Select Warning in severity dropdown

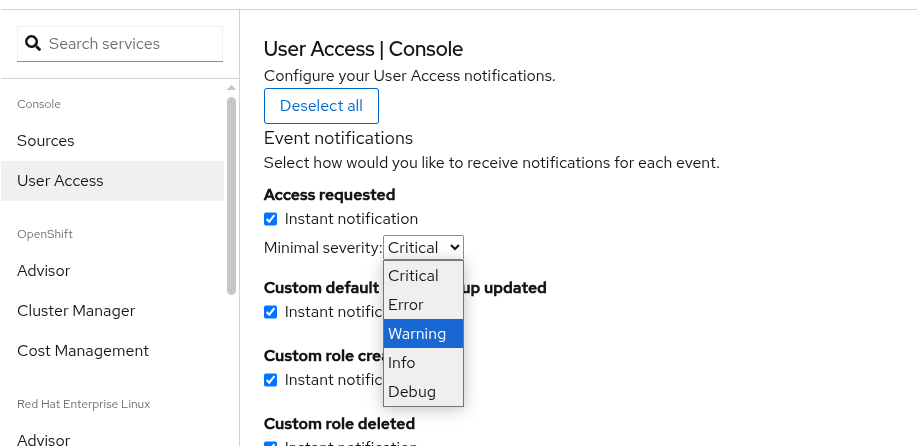(x=417, y=334)
